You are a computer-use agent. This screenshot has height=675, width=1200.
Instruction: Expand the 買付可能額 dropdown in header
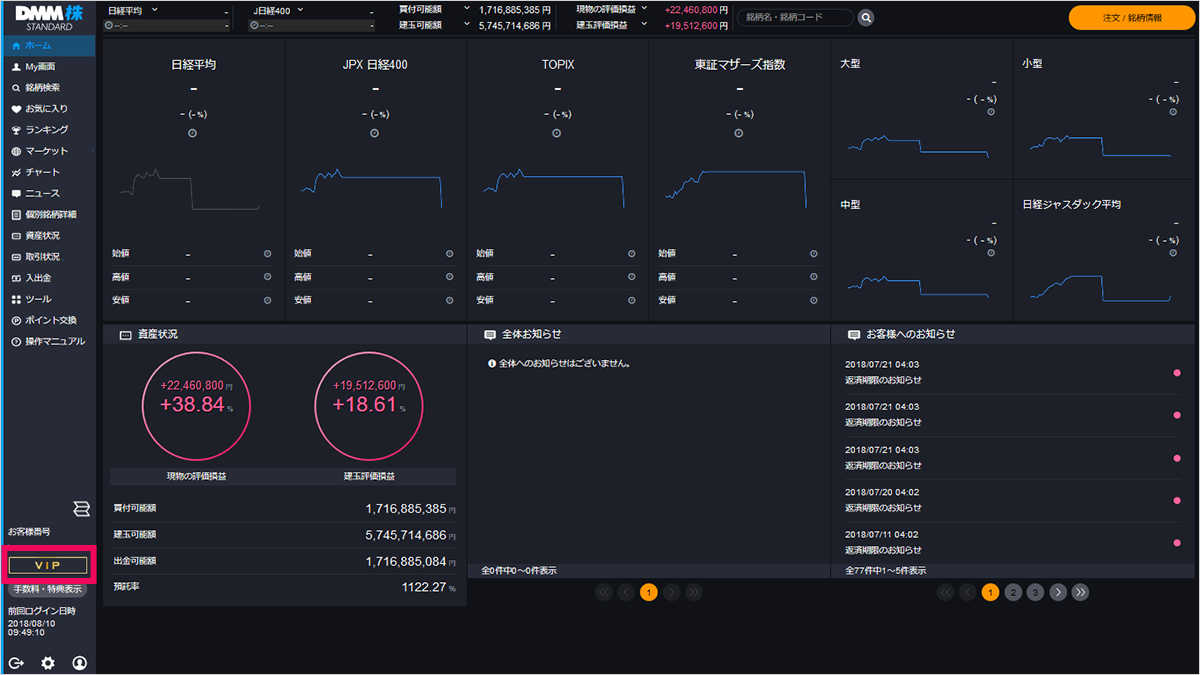pyautogui.click(x=467, y=9)
